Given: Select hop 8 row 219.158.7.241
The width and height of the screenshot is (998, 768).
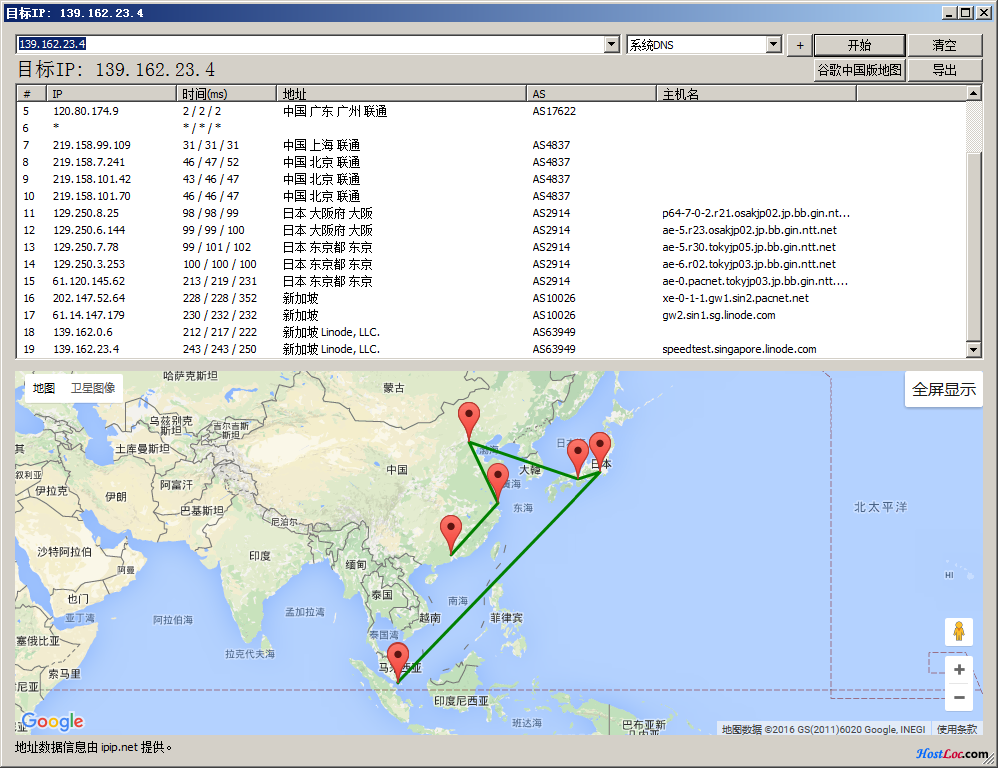Looking at the screenshot, I should pyautogui.click(x=490, y=162).
